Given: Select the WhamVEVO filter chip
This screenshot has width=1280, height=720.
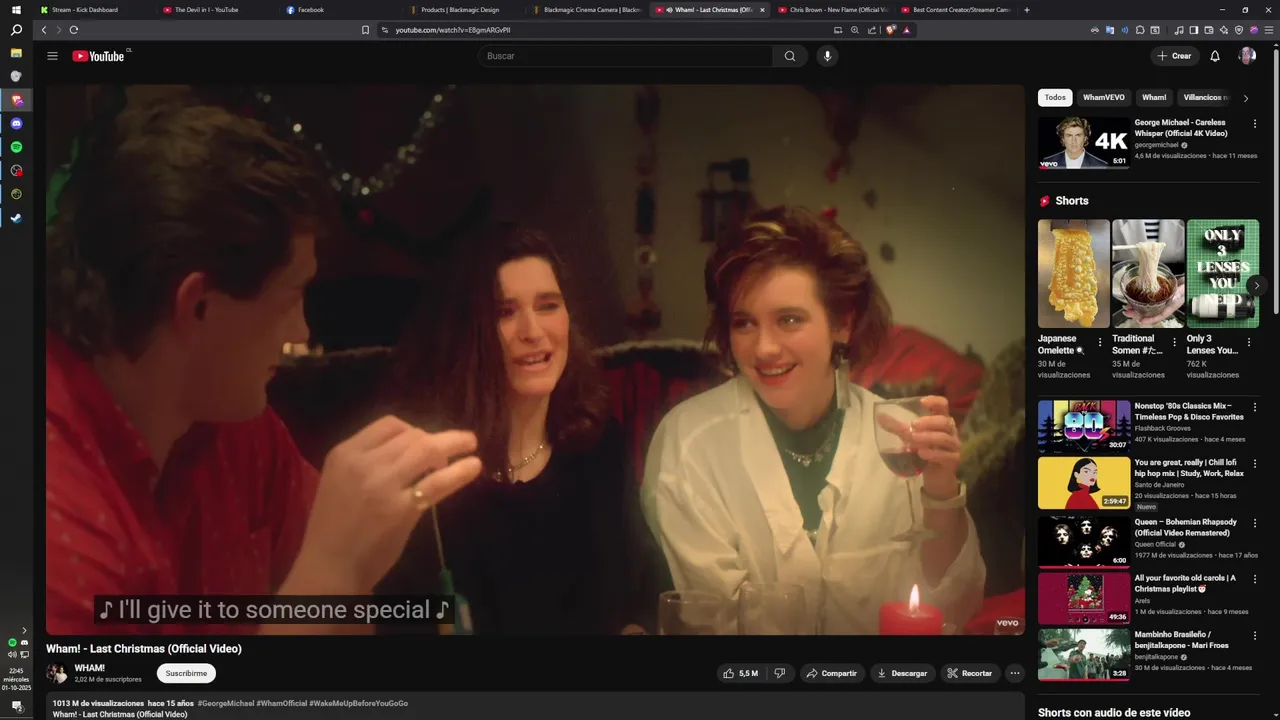Looking at the screenshot, I should [x=1104, y=98].
